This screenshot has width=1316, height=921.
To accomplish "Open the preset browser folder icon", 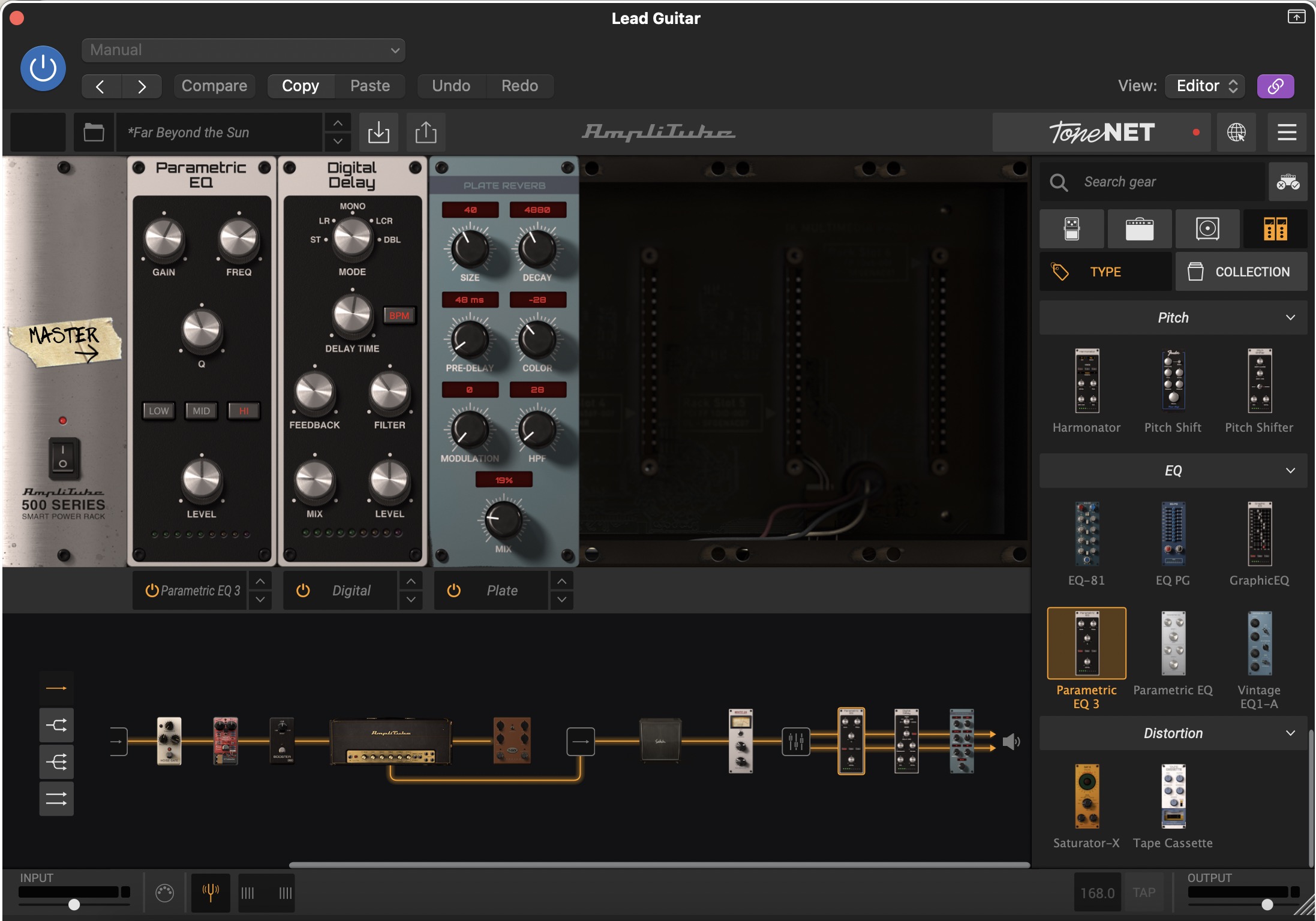I will point(94,132).
